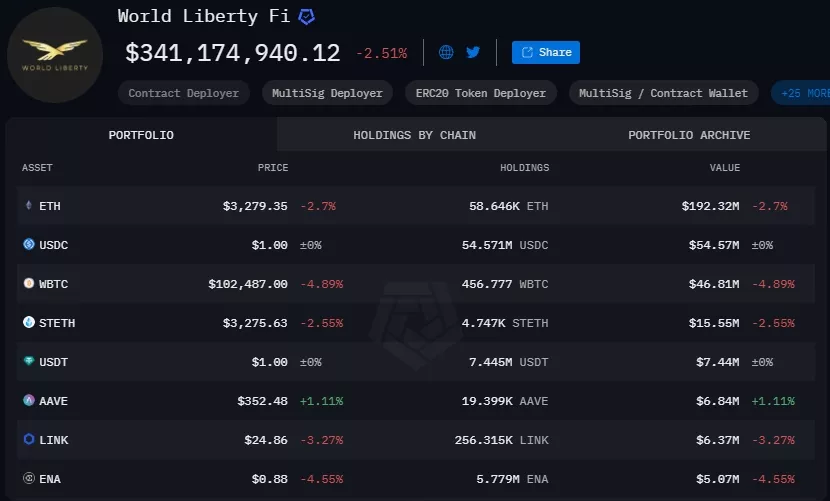The height and width of the screenshot is (501, 830).
Task: Click holdings 256.315K LINK
Action: (x=501, y=440)
